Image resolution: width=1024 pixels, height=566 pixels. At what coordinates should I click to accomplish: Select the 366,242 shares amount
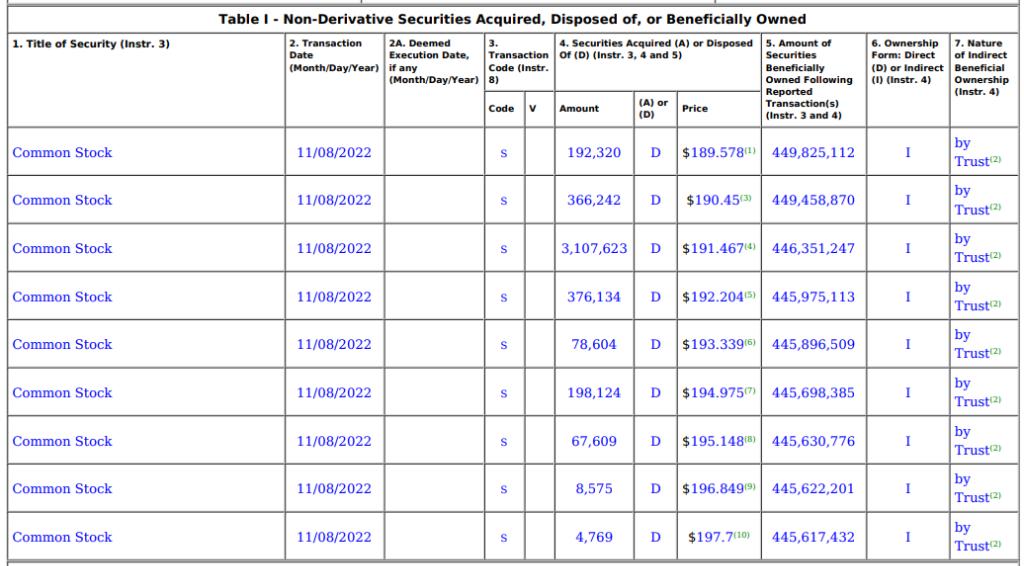pyautogui.click(x=594, y=200)
